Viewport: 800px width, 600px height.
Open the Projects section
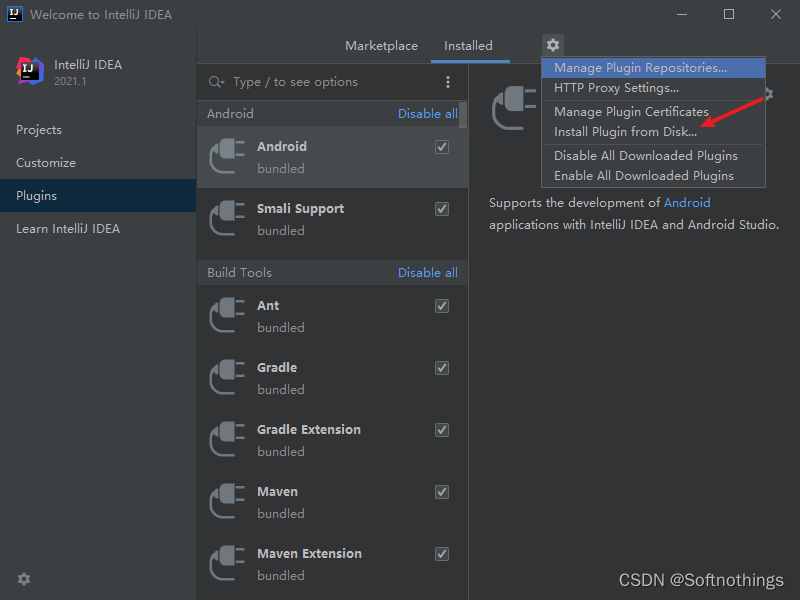(98, 130)
